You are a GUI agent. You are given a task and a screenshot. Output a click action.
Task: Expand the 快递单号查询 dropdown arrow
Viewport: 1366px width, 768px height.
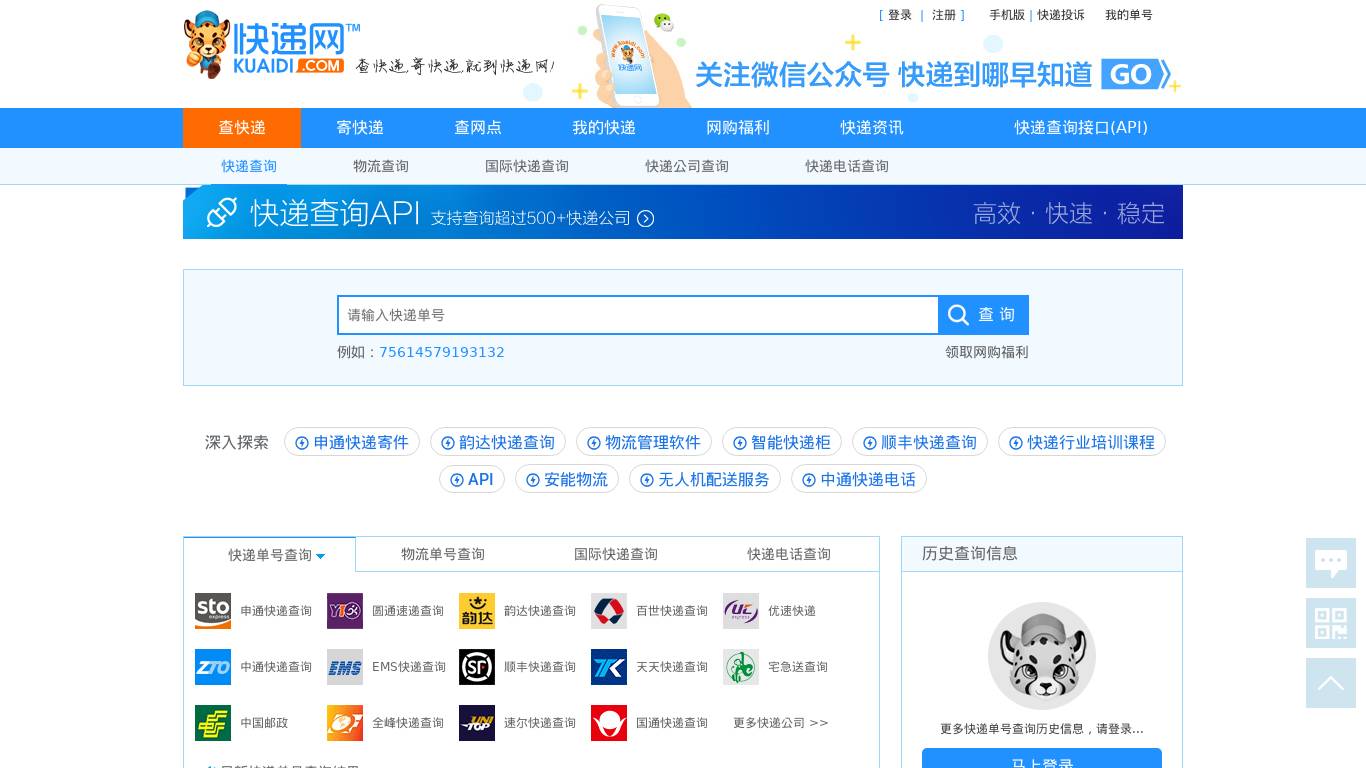coord(320,556)
